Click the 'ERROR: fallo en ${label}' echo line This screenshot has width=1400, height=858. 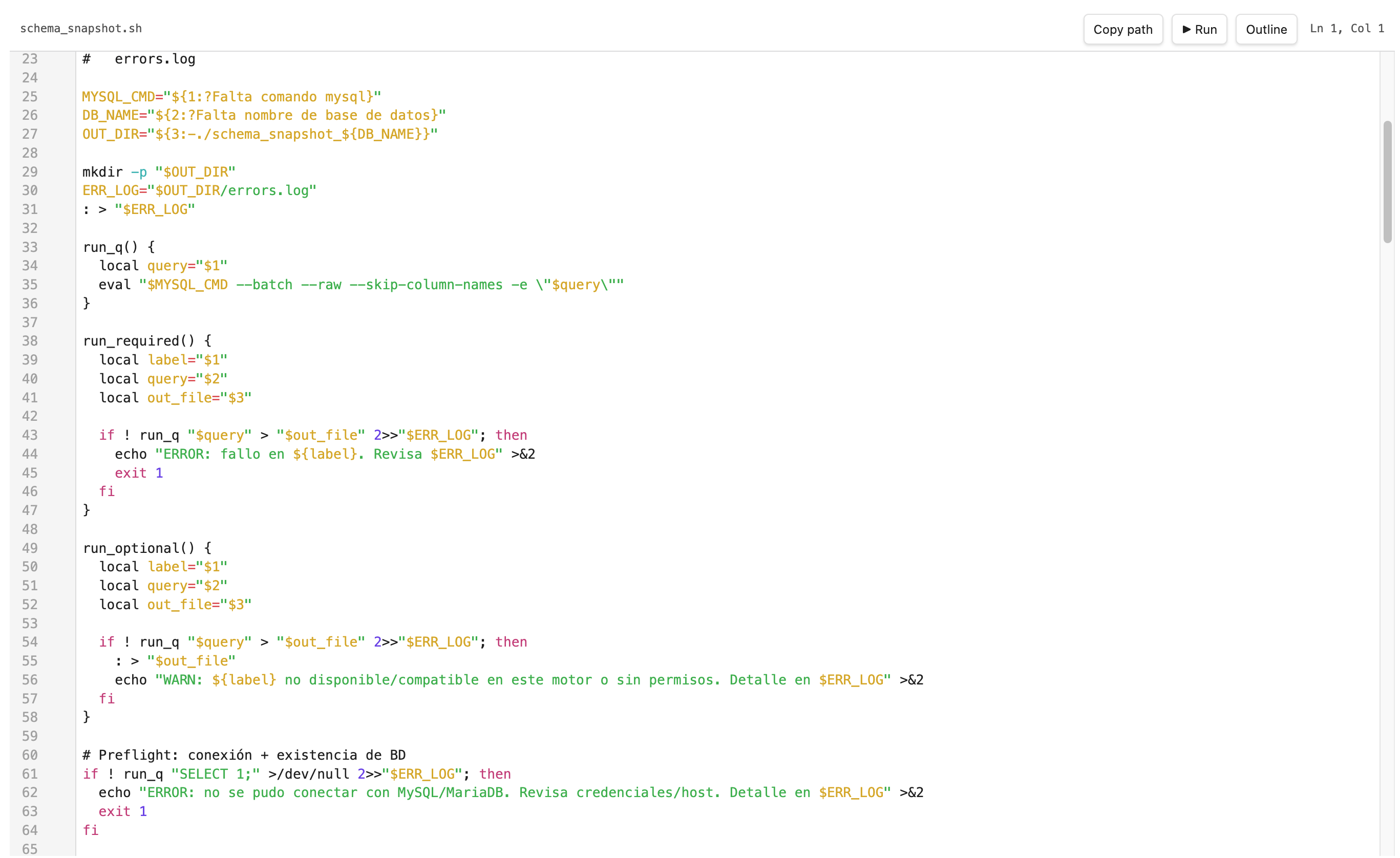[325, 454]
